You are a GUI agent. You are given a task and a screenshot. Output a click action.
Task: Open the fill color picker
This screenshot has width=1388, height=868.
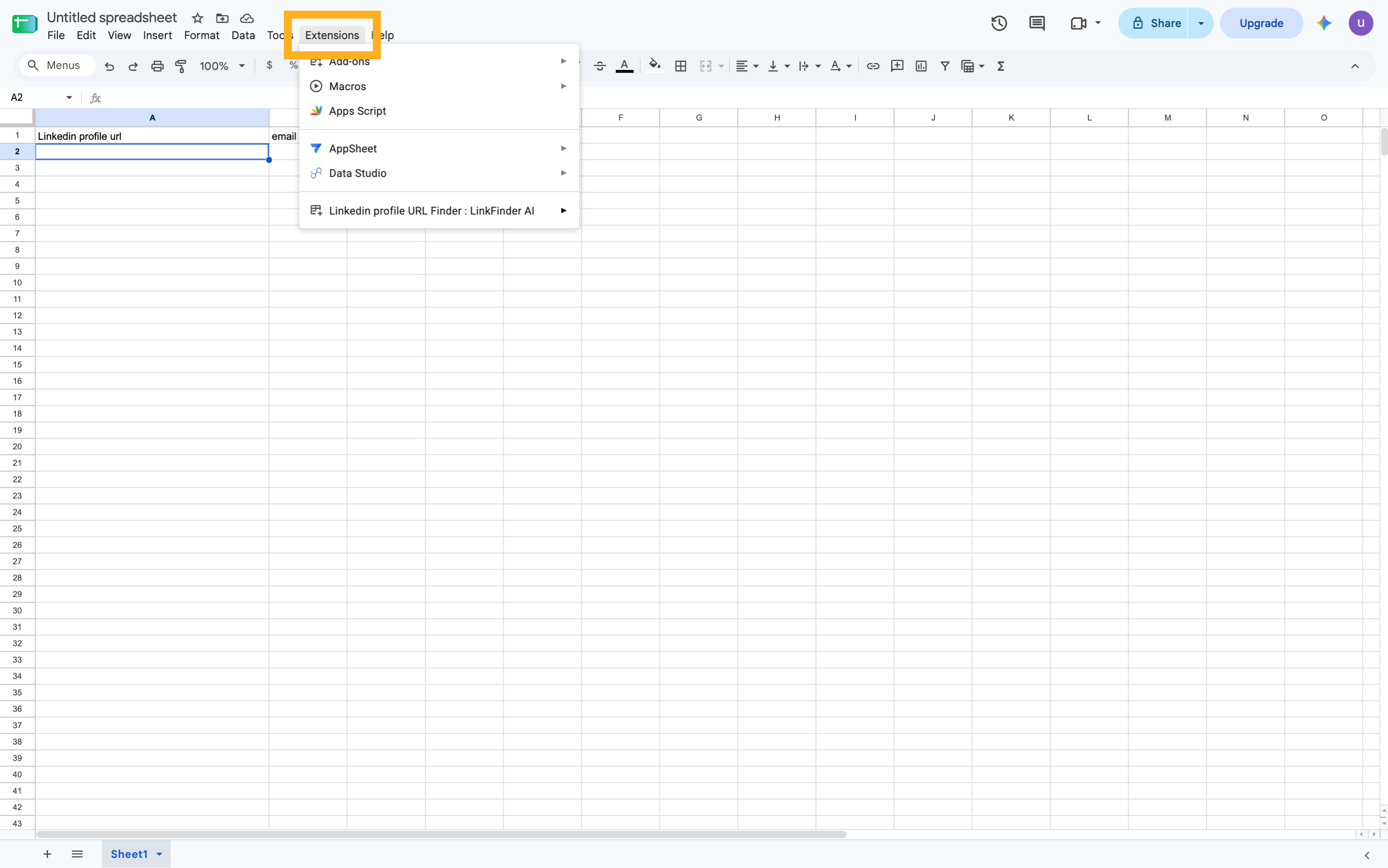click(x=655, y=66)
